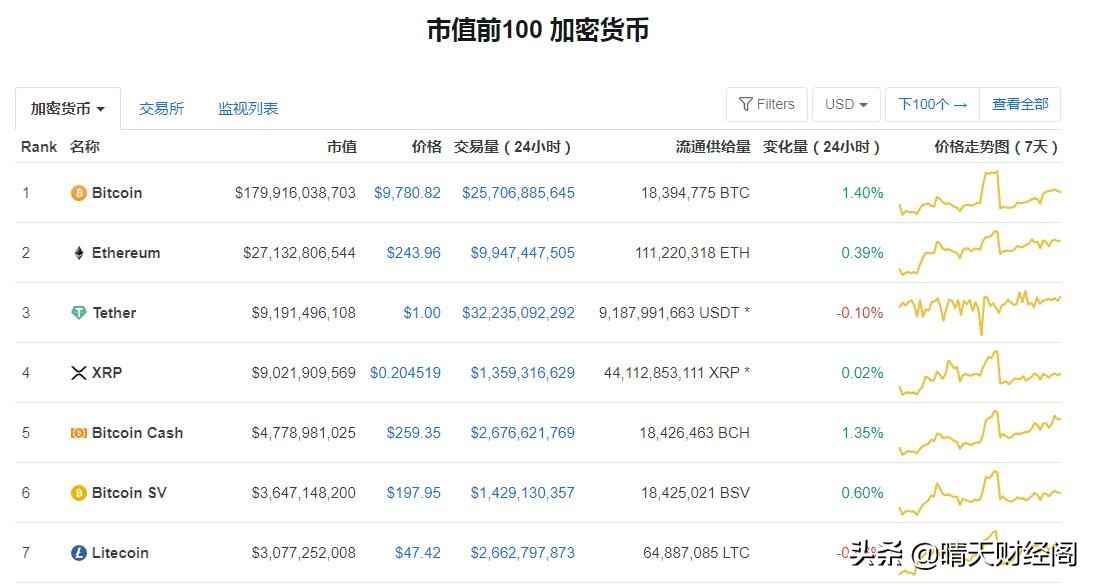Click the Bitcoin coin logo icon
The image size is (1095, 585).
tap(79, 193)
